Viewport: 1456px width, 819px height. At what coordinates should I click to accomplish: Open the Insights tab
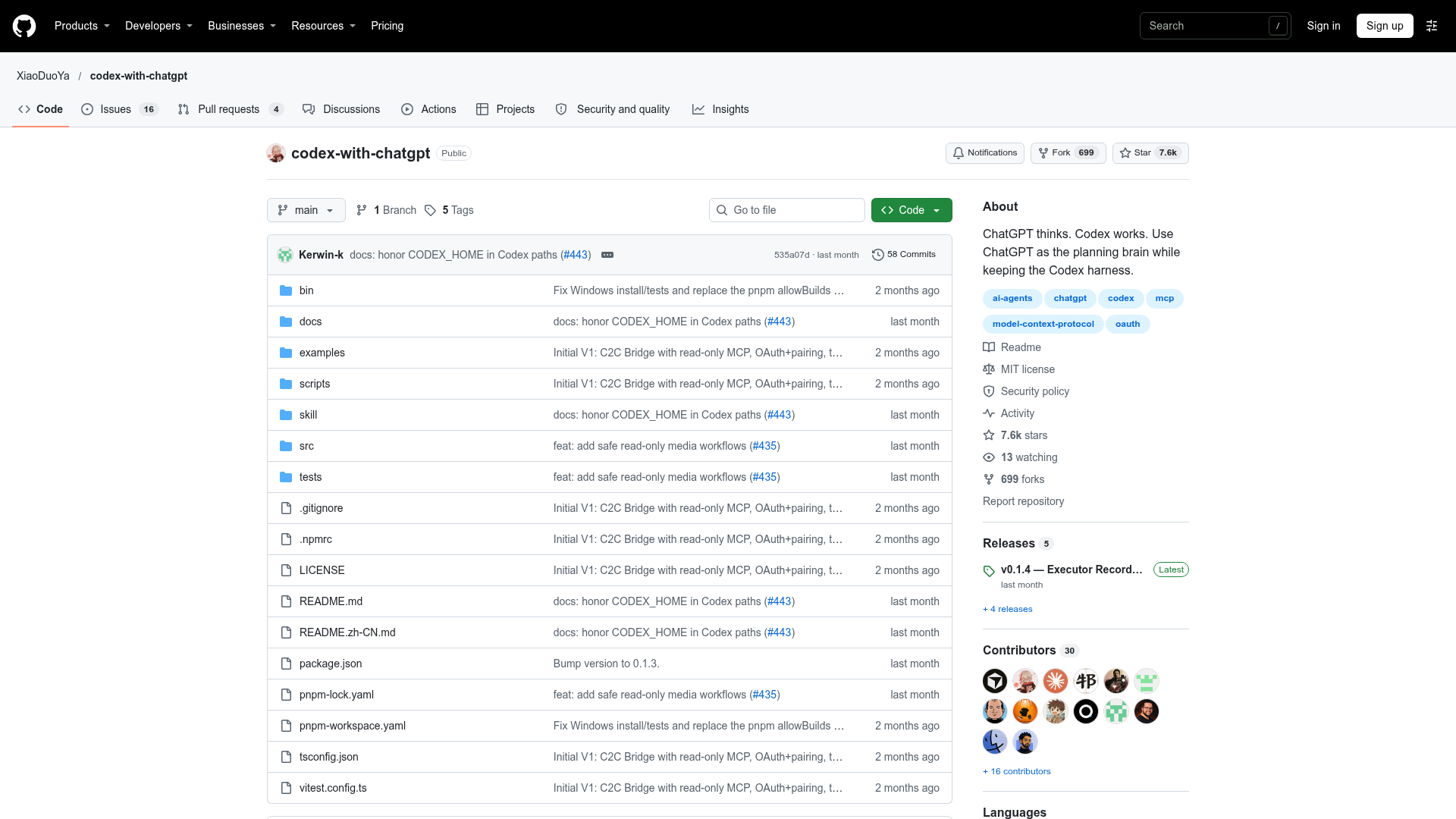[x=720, y=109]
